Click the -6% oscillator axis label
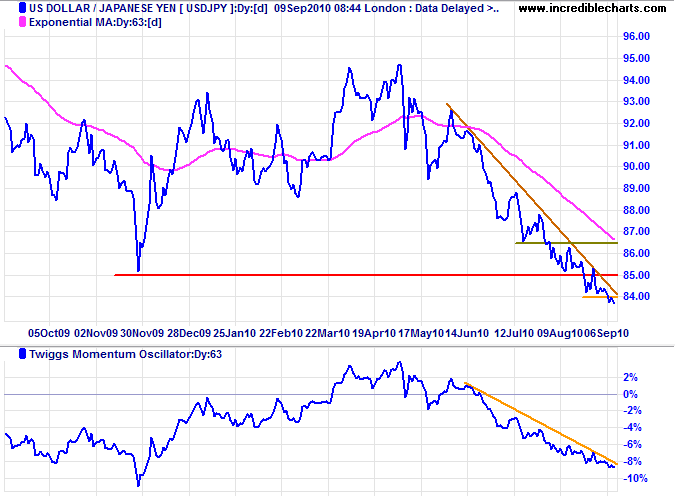This screenshot has width=675, height=500. coord(632,444)
